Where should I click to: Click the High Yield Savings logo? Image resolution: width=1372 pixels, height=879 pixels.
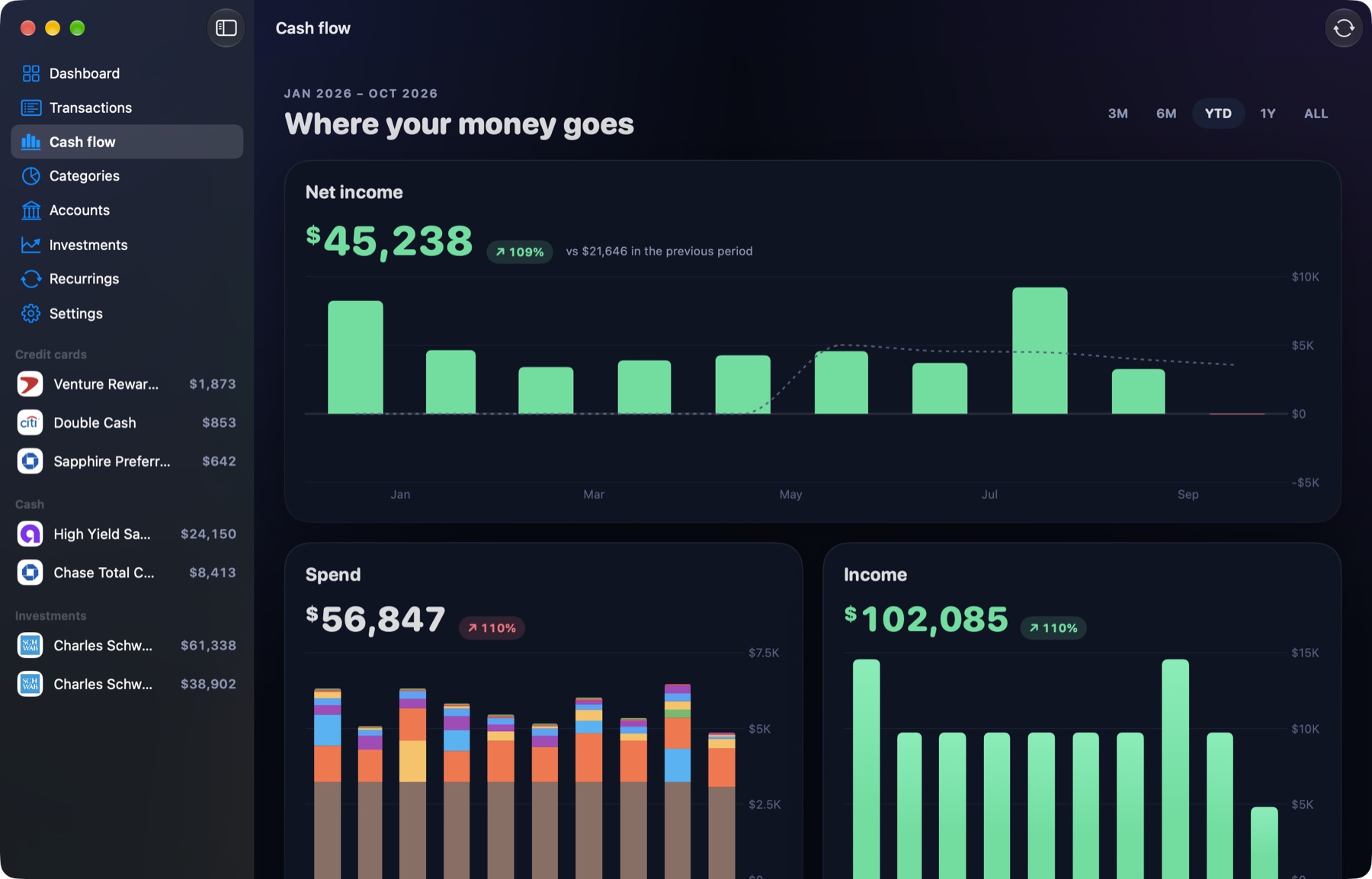click(x=30, y=534)
